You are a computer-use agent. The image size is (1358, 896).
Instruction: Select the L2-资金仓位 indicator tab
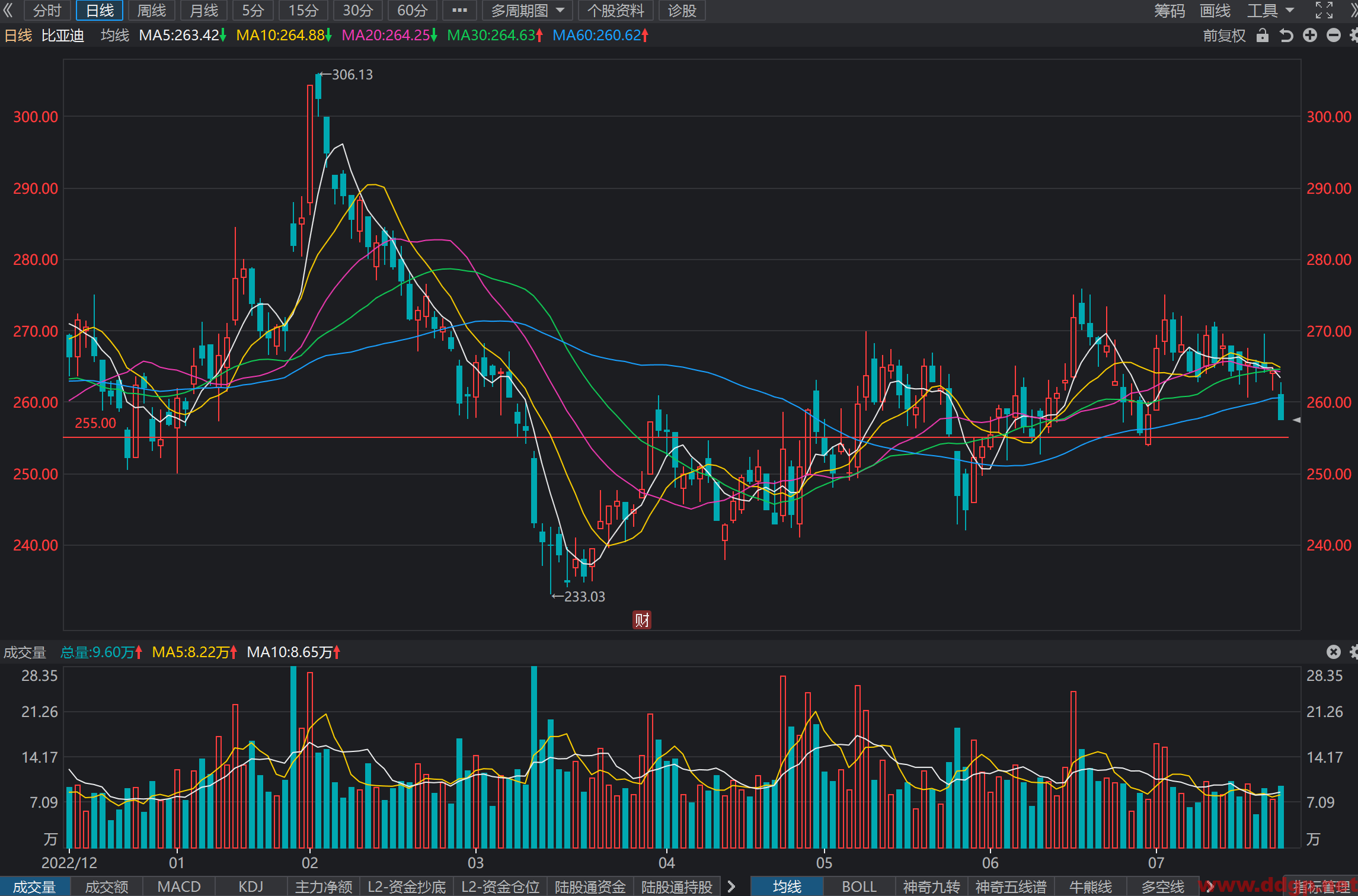[500, 887]
